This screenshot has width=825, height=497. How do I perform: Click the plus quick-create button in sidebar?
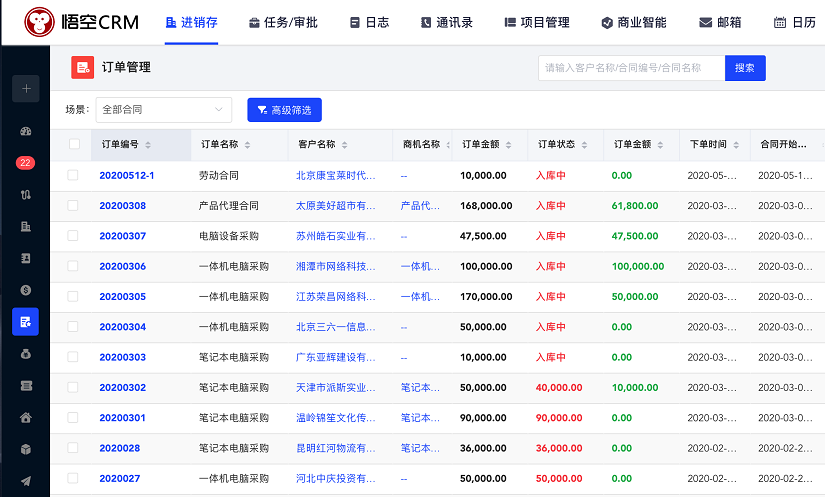(25, 88)
